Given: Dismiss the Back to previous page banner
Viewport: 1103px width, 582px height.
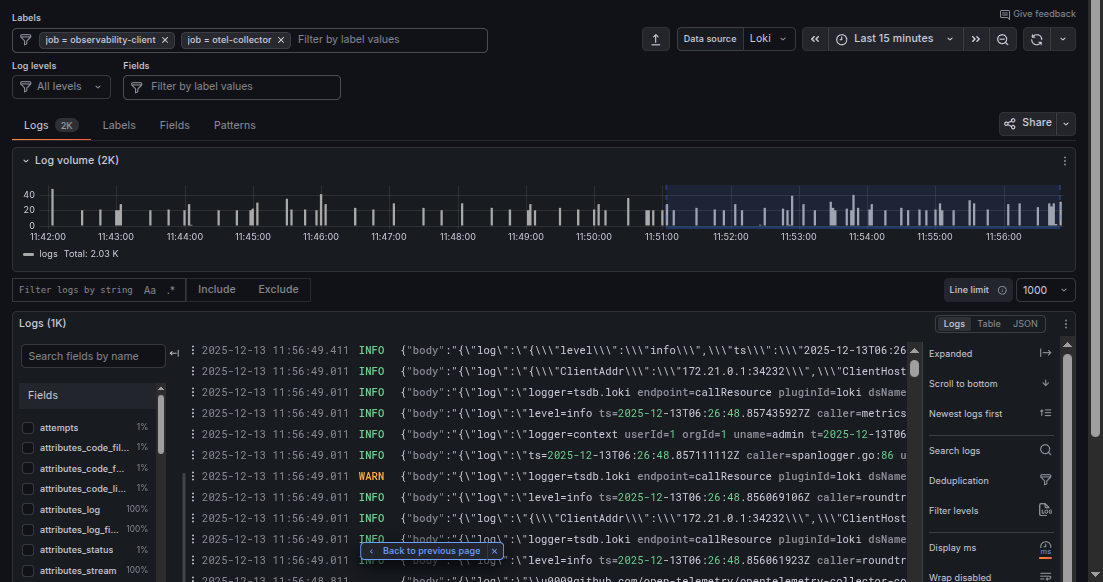Looking at the screenshot, I should tap(495, 551).
